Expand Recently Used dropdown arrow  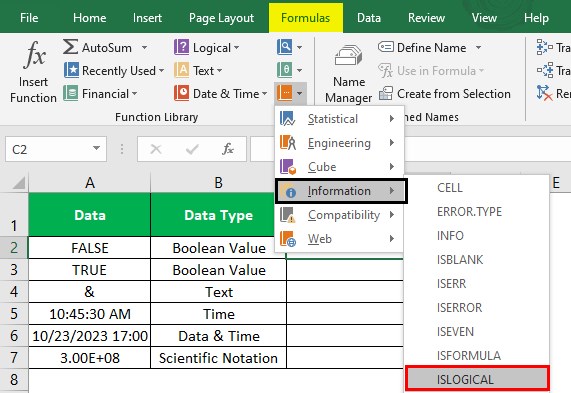pyautogui.click(x=161, y=71)
